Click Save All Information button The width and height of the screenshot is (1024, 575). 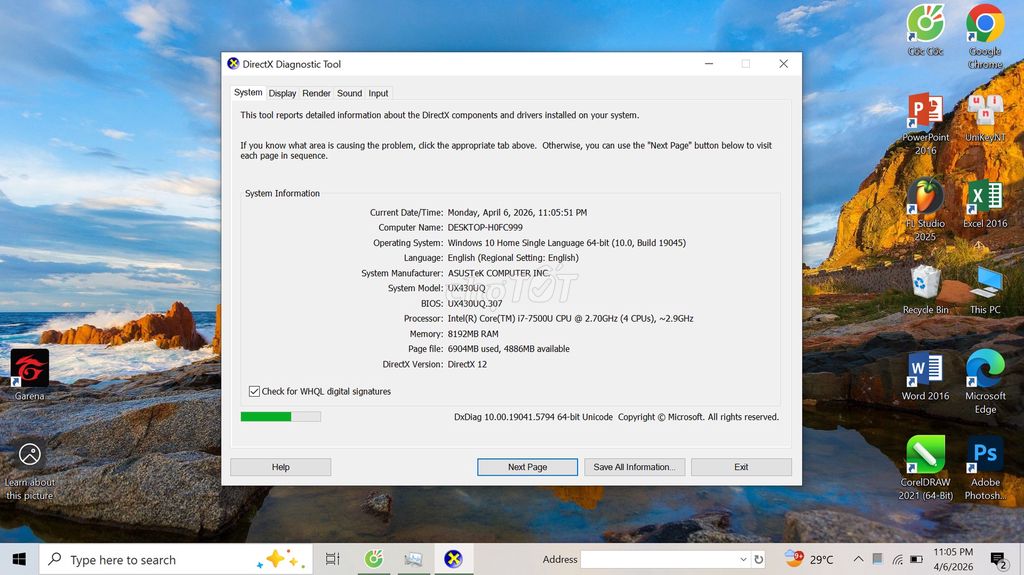[x=634, y=467]
